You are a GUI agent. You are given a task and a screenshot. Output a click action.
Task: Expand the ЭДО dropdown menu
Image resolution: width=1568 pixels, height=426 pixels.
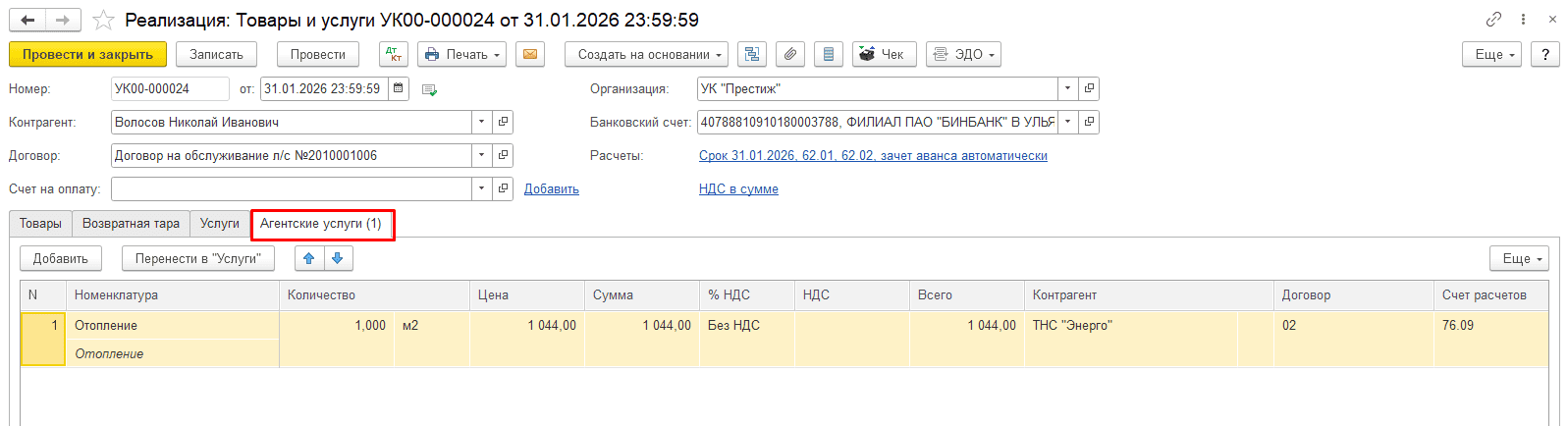pos(962,55)
